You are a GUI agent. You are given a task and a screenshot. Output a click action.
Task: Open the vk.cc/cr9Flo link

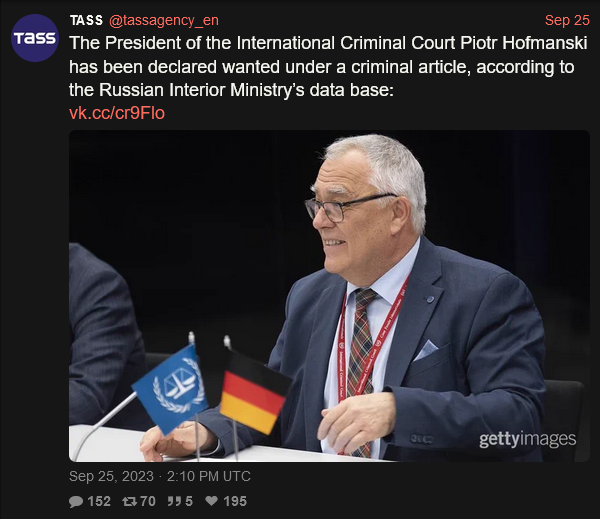point(117,113)
